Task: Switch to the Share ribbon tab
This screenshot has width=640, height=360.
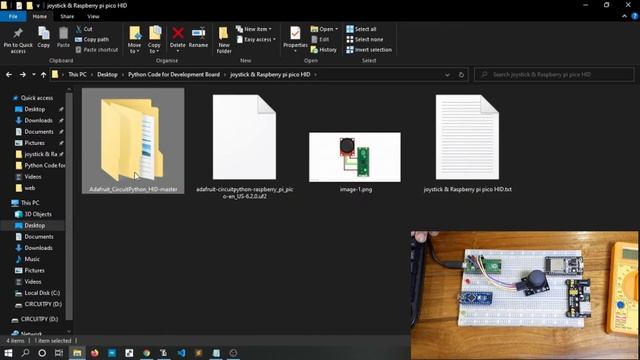Action: [67, 16]
